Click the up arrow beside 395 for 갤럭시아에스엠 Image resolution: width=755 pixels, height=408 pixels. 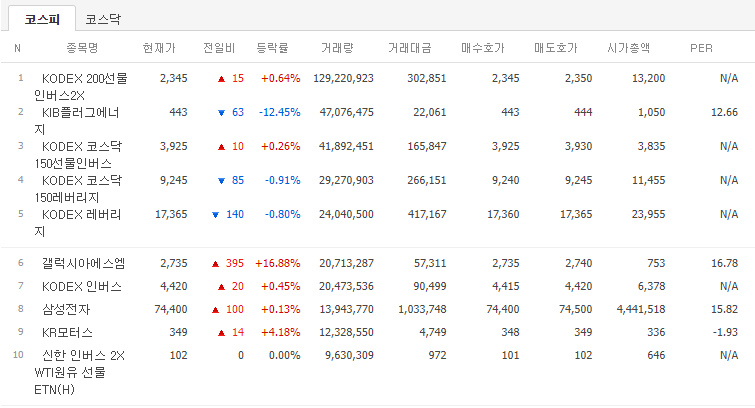(x=215, y=263)
